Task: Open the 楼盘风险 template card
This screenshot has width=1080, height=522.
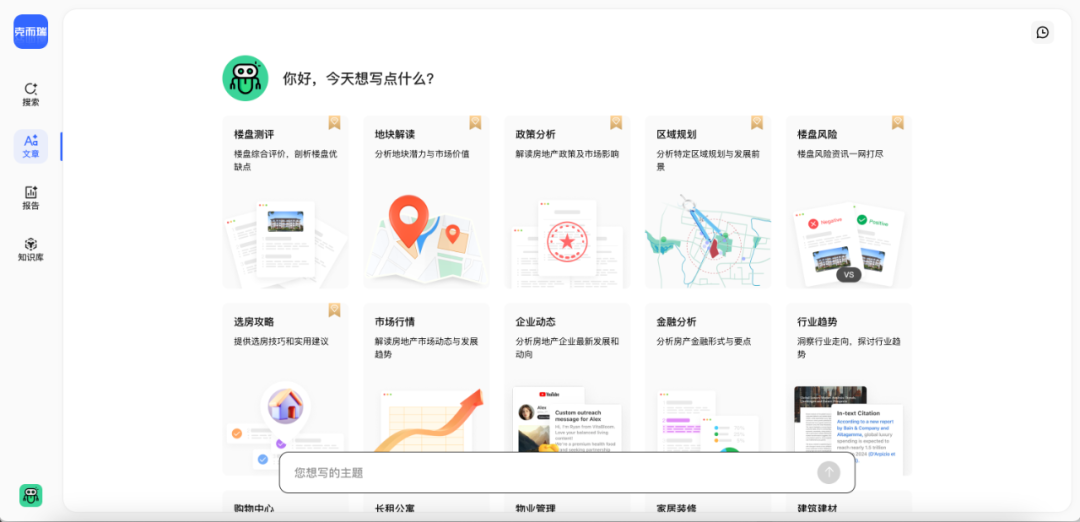Action: pos(849,202)
